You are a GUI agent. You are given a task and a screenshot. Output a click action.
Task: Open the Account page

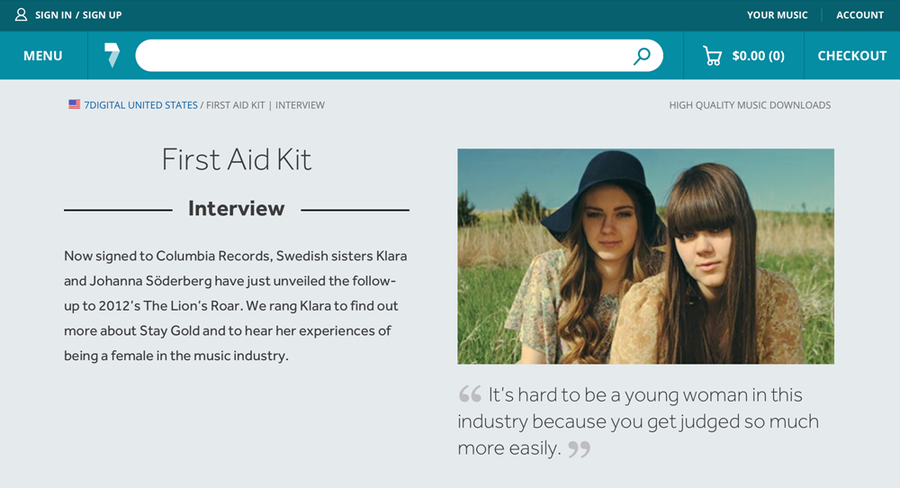point(860,15)
